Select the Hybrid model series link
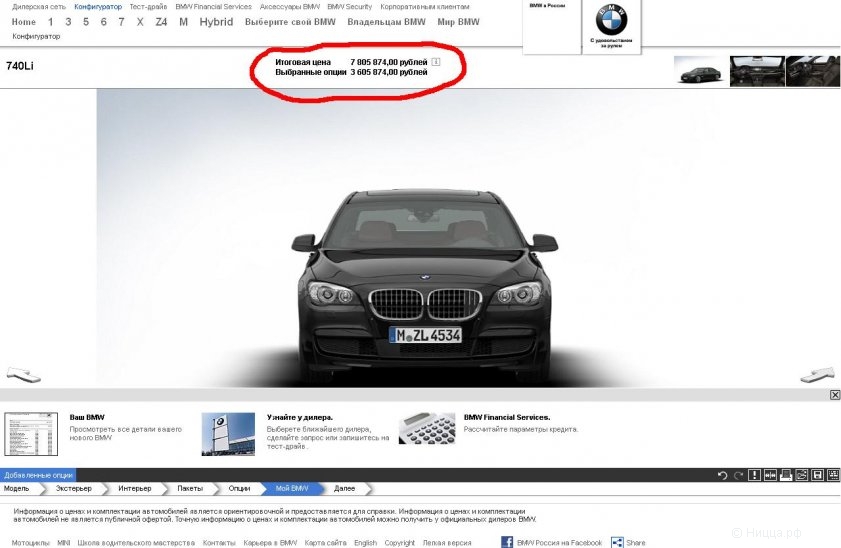This screenshot has height=548, width=841. (216, 22)
